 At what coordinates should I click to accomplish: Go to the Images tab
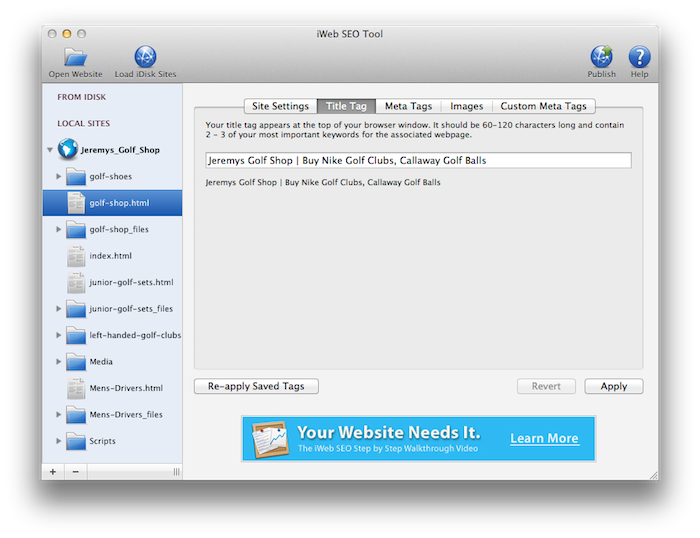pyautogui.click(x=467, y=106)
